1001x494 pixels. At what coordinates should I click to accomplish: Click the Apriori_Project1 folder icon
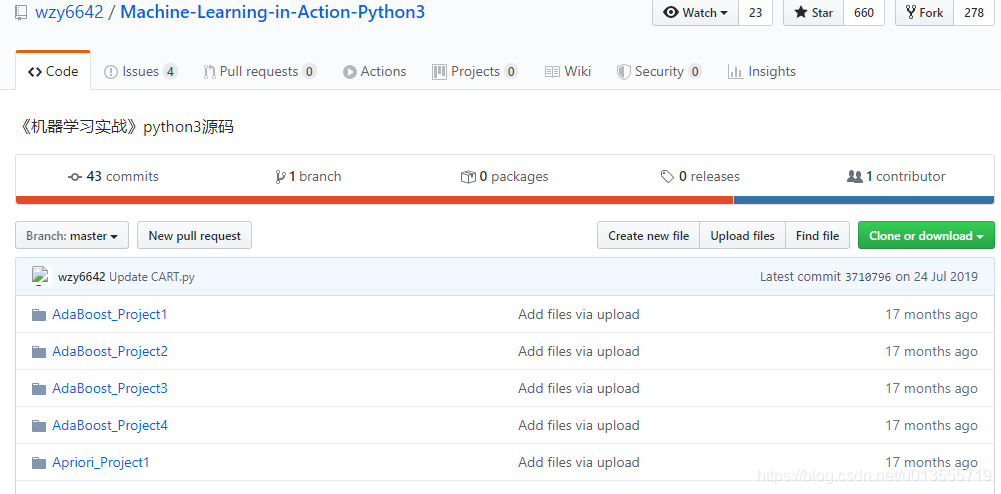coord(39,462)
